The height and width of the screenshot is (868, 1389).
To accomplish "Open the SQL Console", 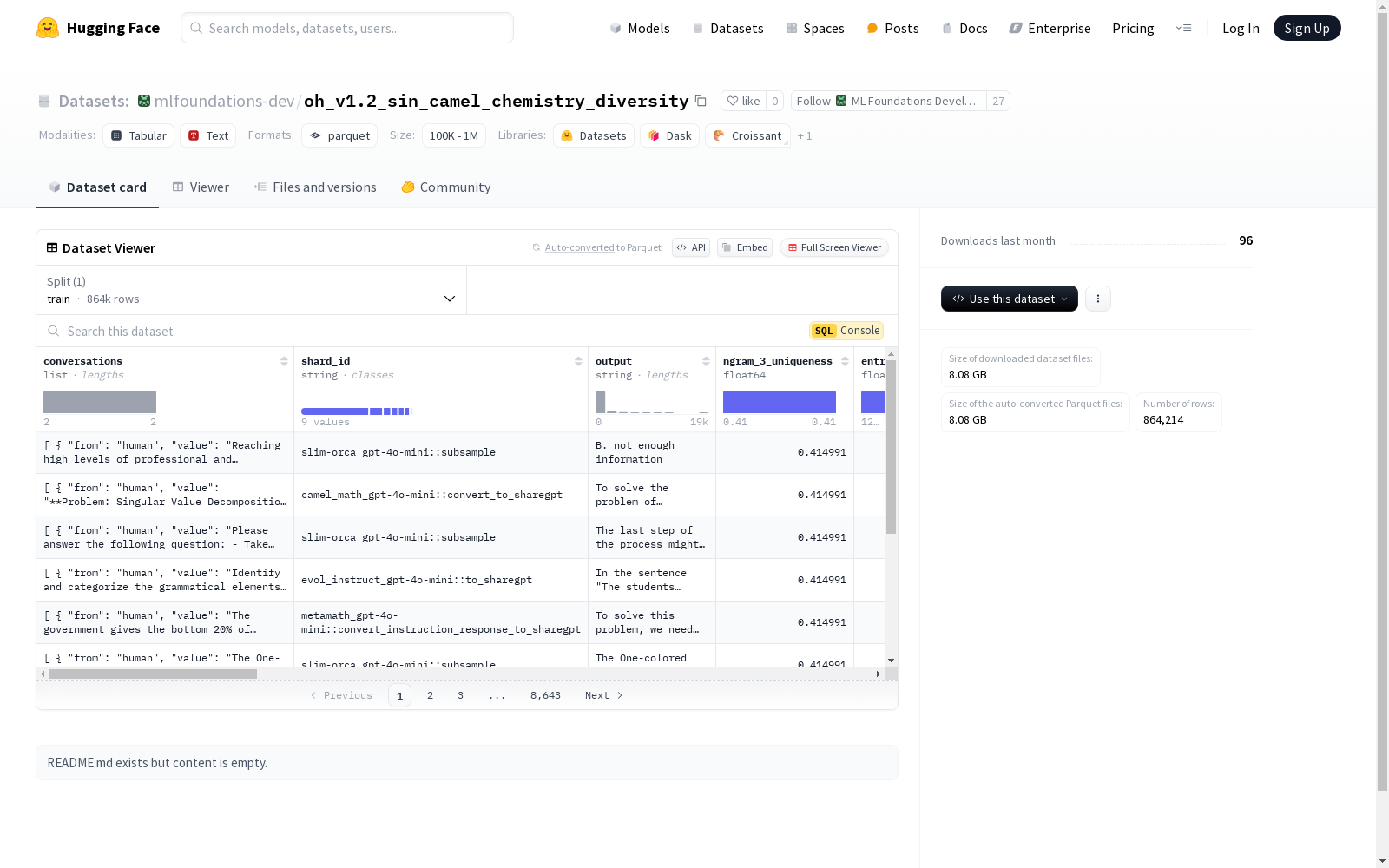I will (x=846, y=331).
